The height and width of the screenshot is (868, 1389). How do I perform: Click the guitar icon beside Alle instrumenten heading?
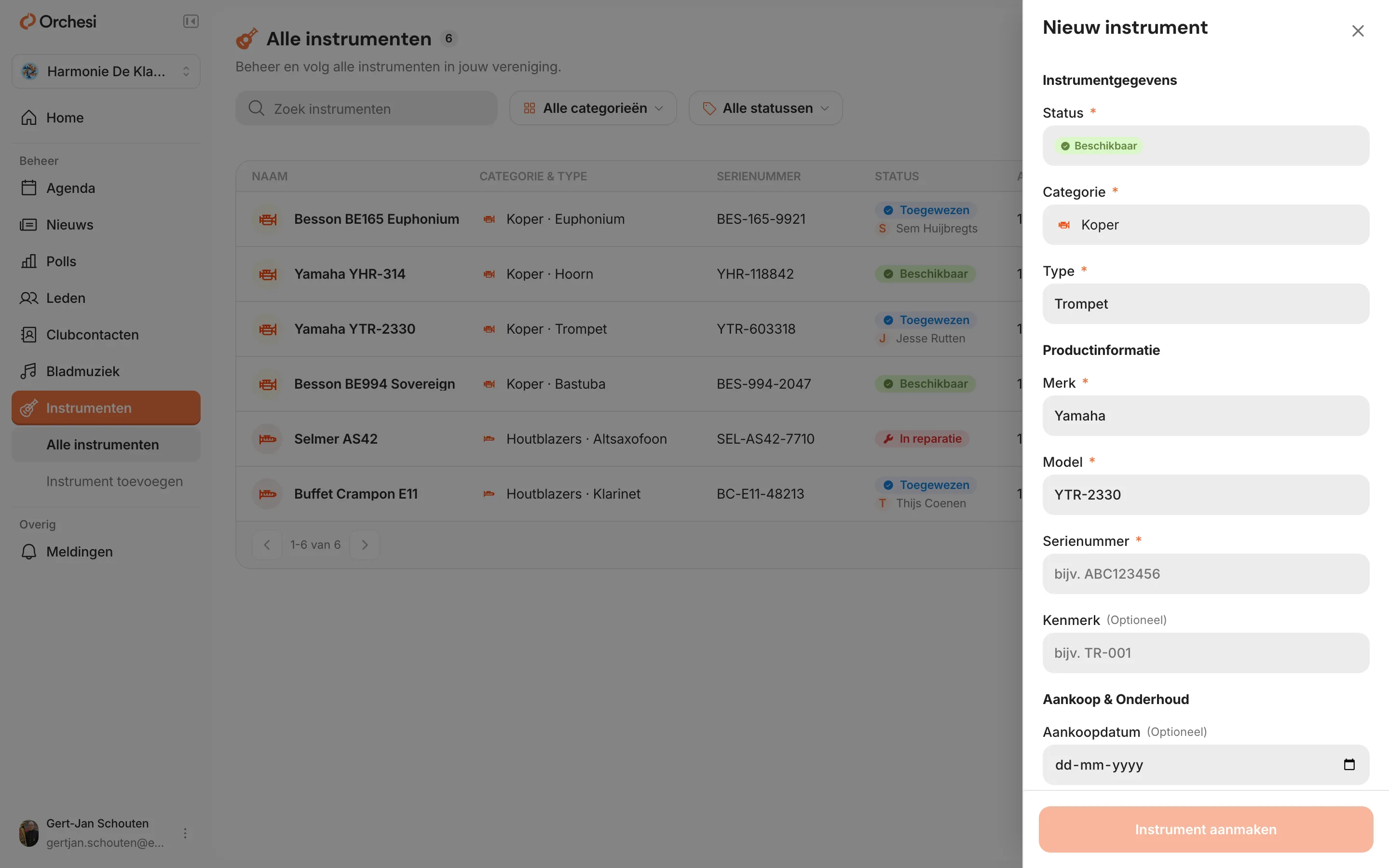click(247, 39)
